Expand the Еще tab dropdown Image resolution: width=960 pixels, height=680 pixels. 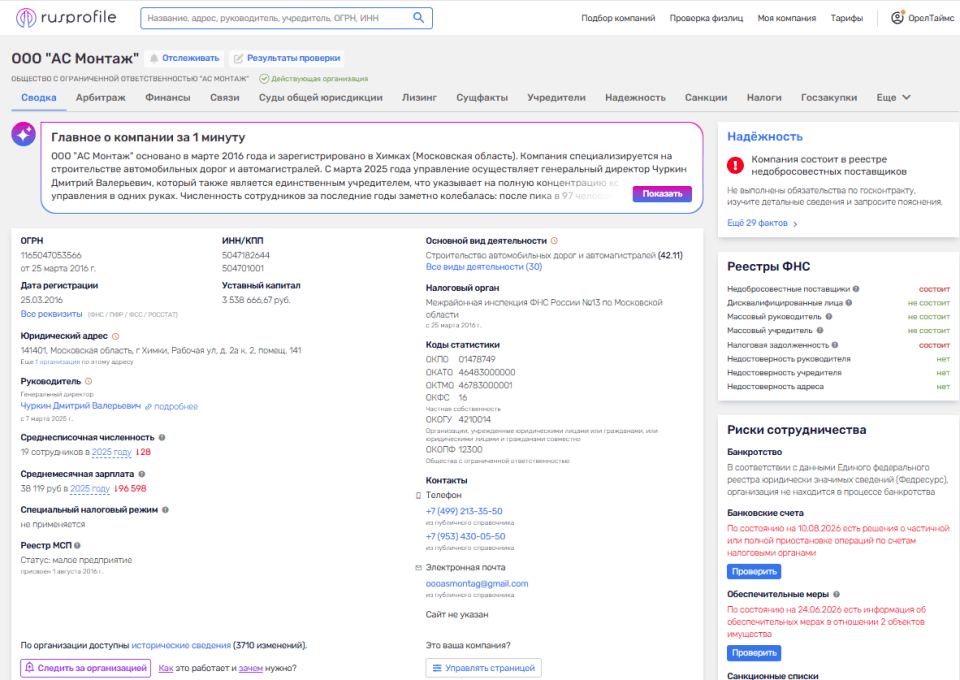[893, 97]
